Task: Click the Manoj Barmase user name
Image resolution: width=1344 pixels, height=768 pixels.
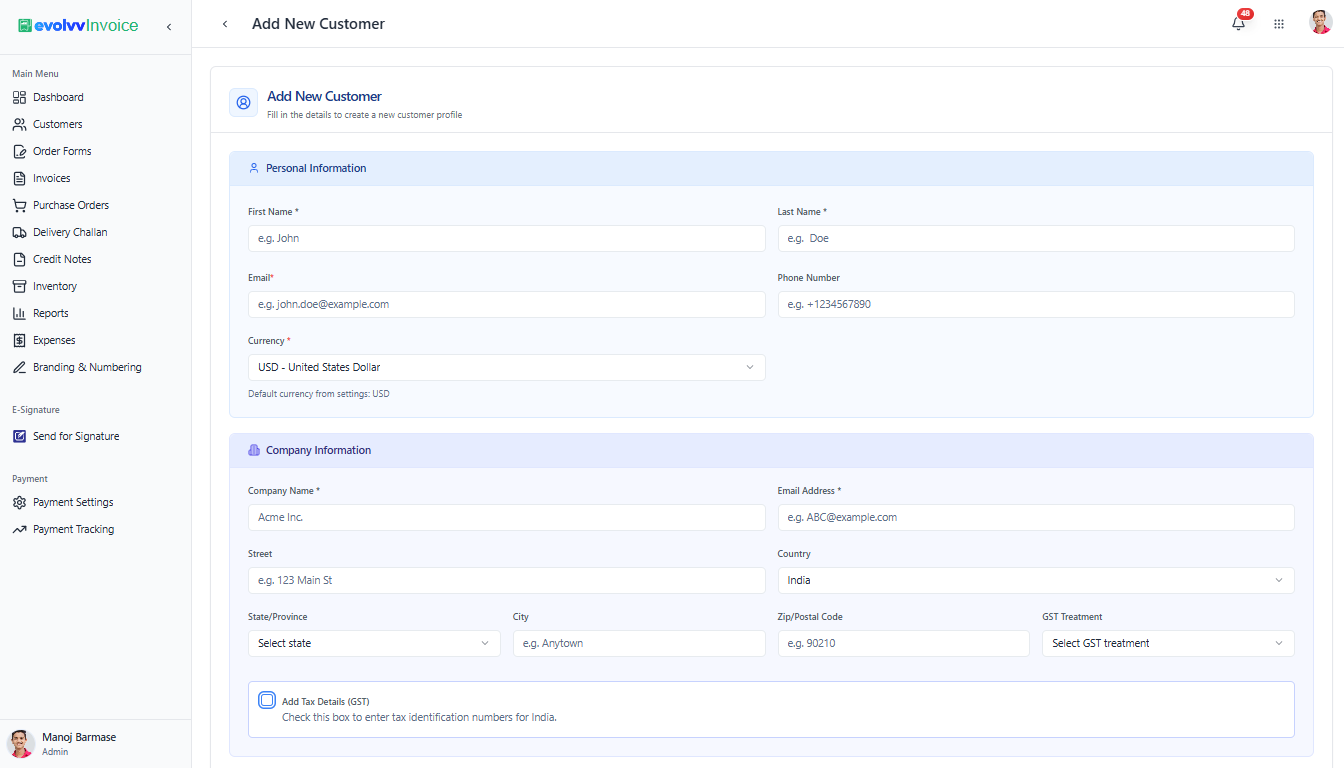Action: point(79,737)
